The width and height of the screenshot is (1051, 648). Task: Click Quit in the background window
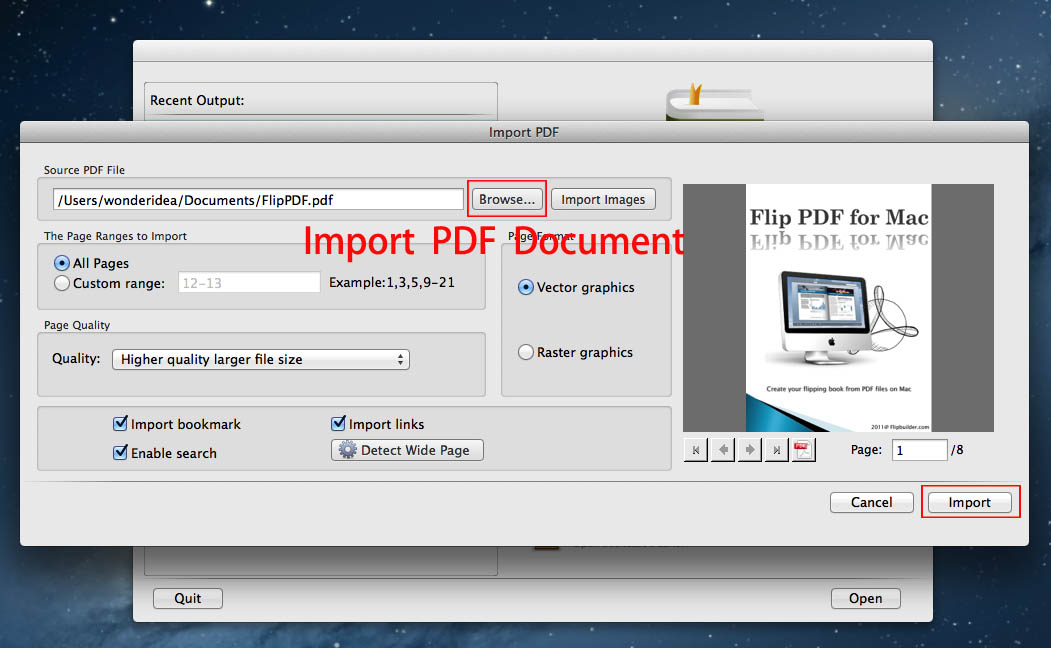point(188,598)
